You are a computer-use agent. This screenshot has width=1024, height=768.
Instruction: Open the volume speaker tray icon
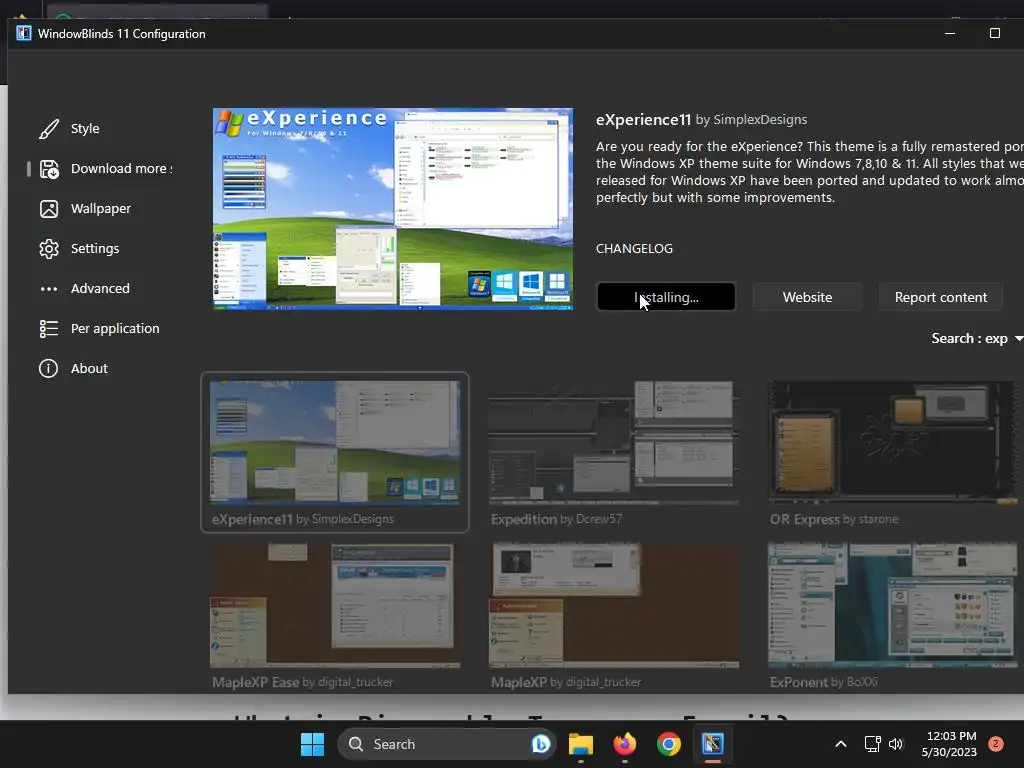[896, 744]
